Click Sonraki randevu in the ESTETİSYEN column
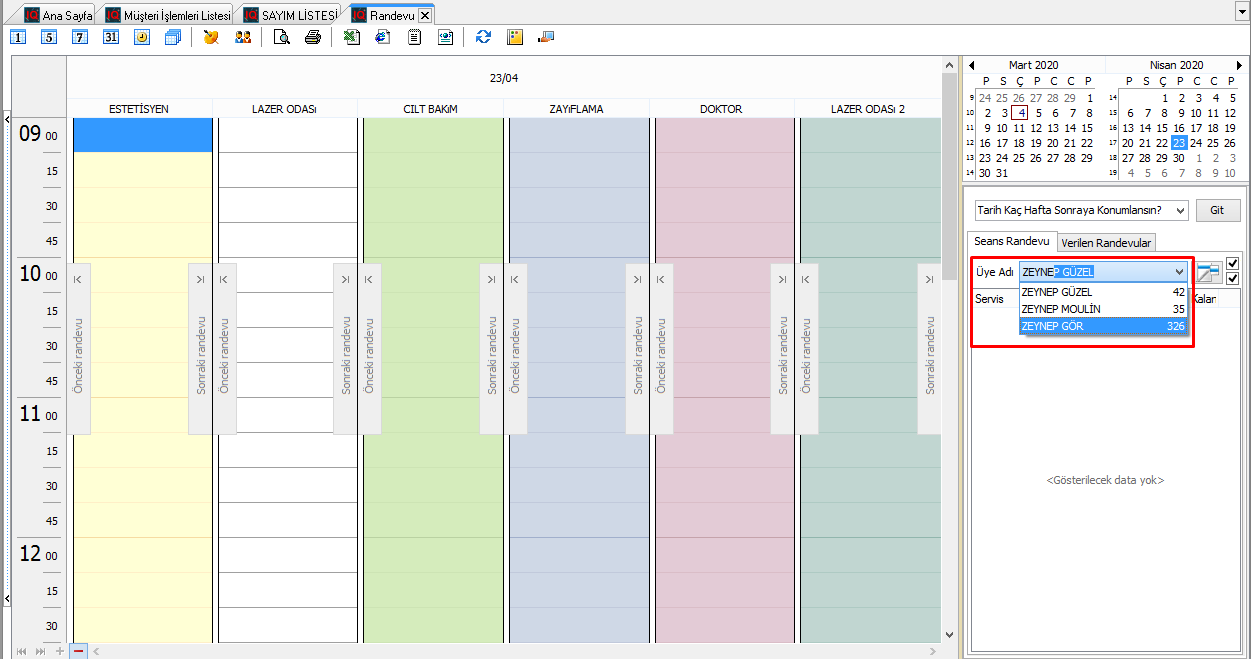 point(200,349)
